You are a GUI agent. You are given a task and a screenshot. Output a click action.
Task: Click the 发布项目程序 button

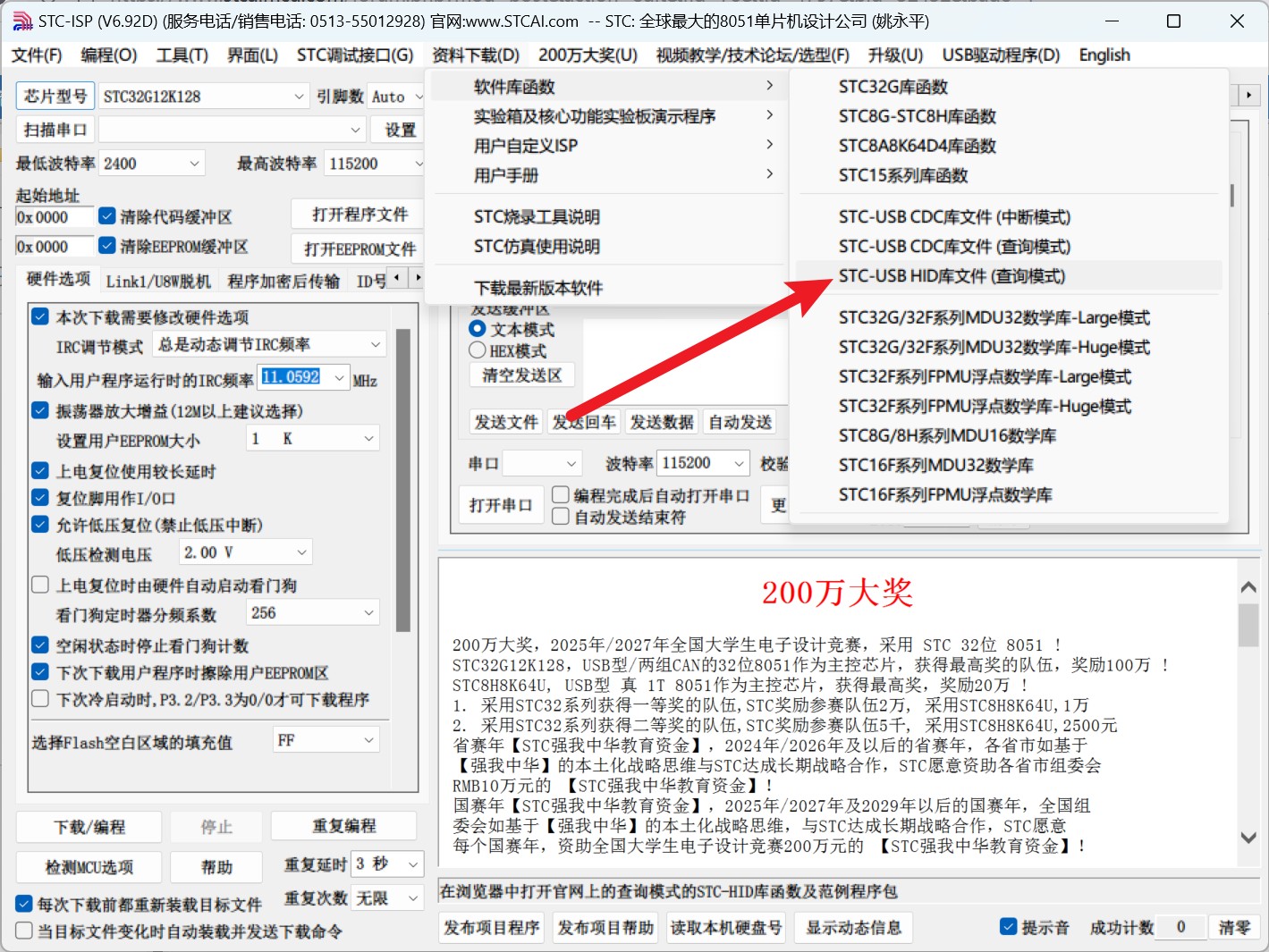(x=492, y=928)
